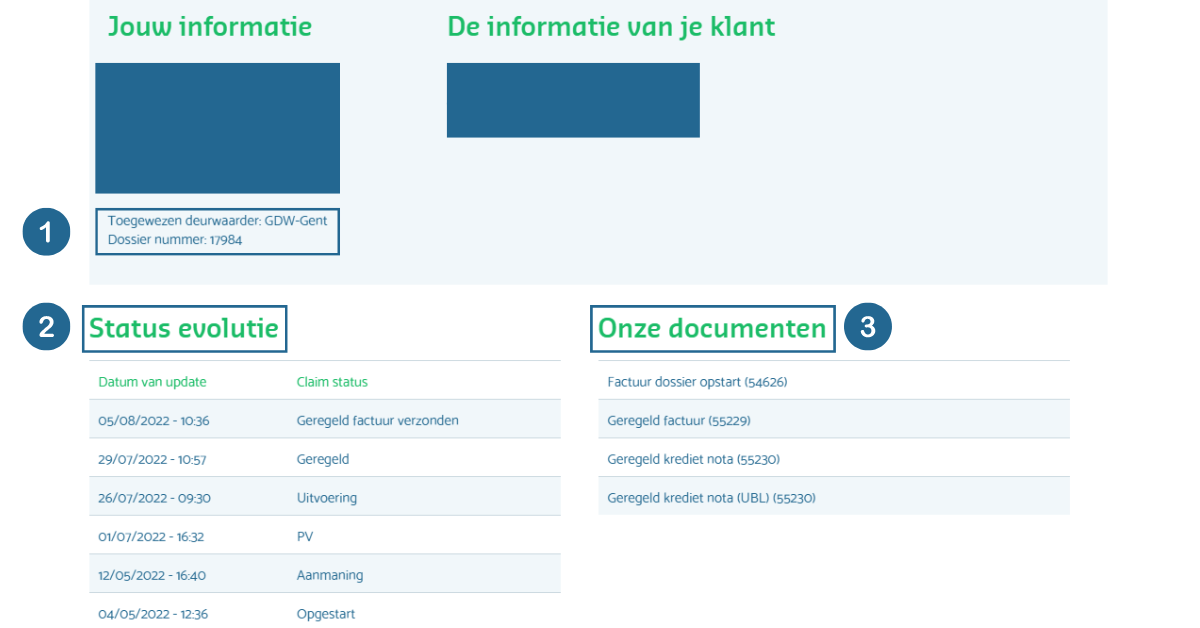Open Geregeld krediet nota (UBL) (55230)

[x=711, y=497]
